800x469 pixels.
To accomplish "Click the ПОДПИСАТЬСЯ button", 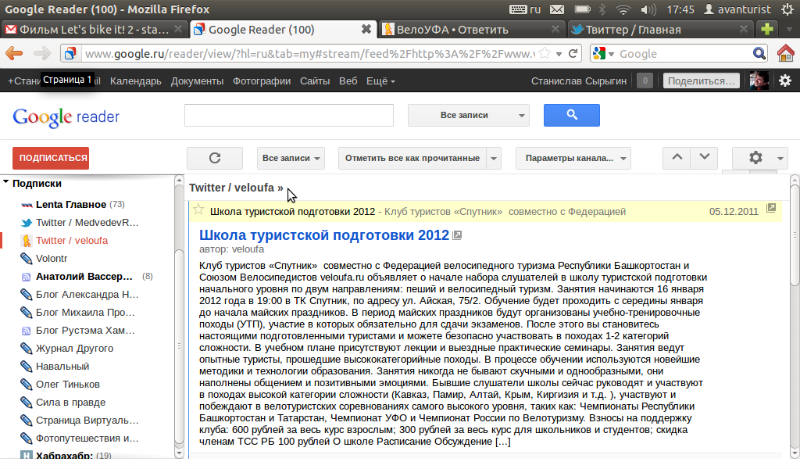I will click(51, 158).
